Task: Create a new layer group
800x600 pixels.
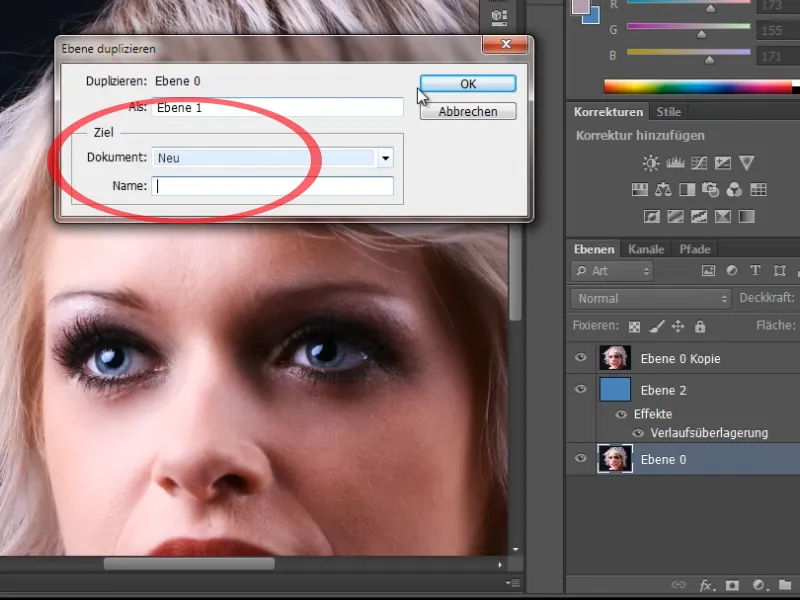Action: coord(786,585)
